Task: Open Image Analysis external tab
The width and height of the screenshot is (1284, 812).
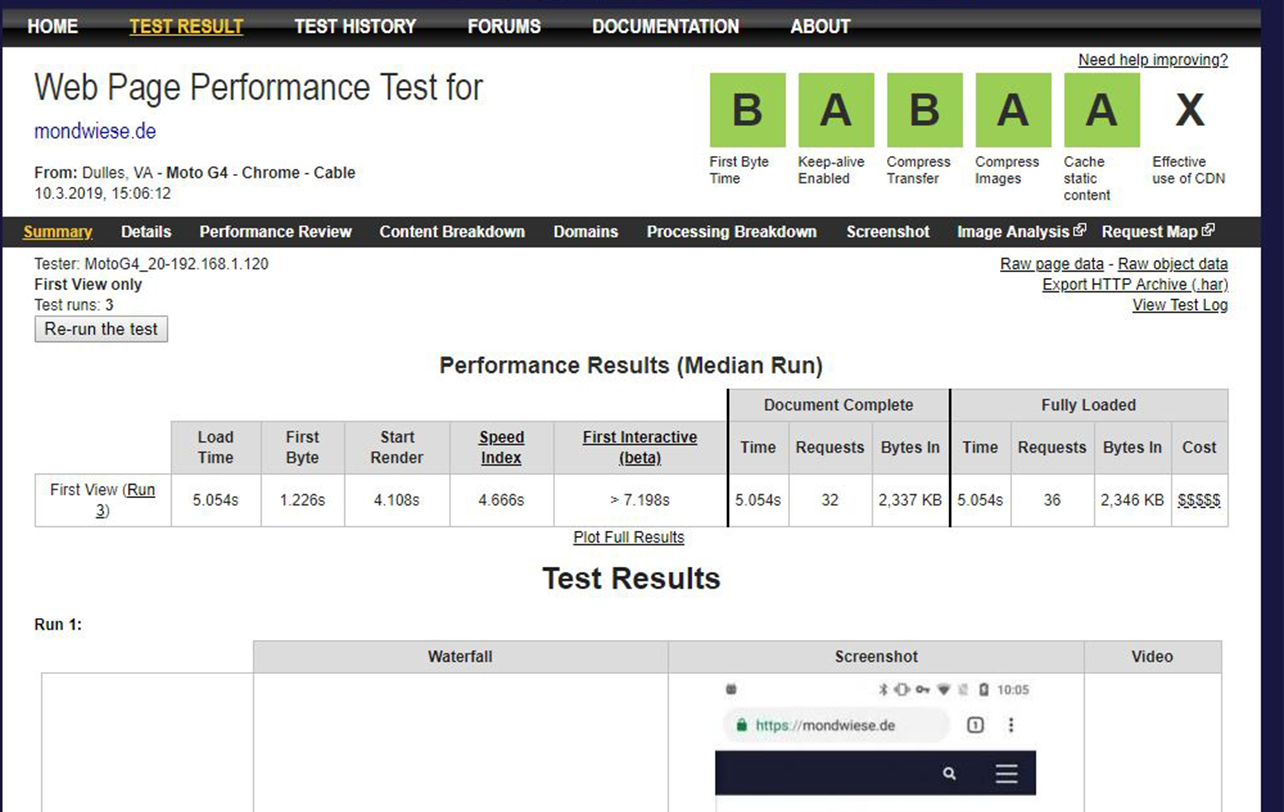Action: pos(1021,232)
